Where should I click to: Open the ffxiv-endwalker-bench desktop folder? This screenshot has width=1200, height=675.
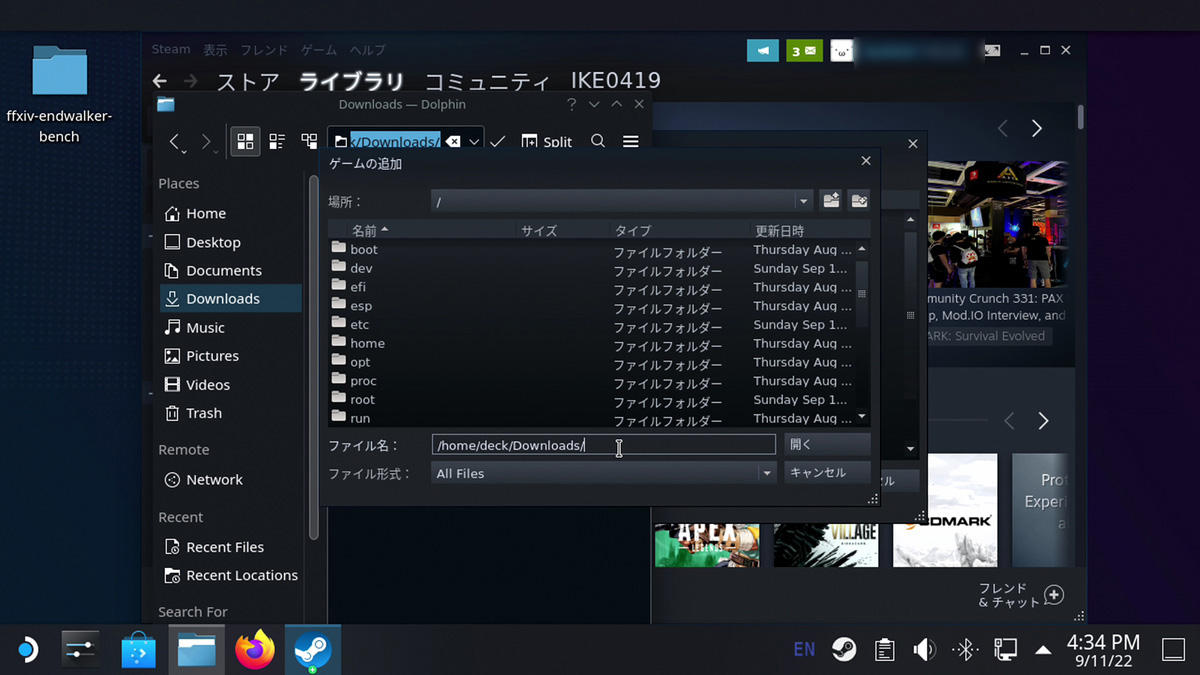click(x=59, y=94)
